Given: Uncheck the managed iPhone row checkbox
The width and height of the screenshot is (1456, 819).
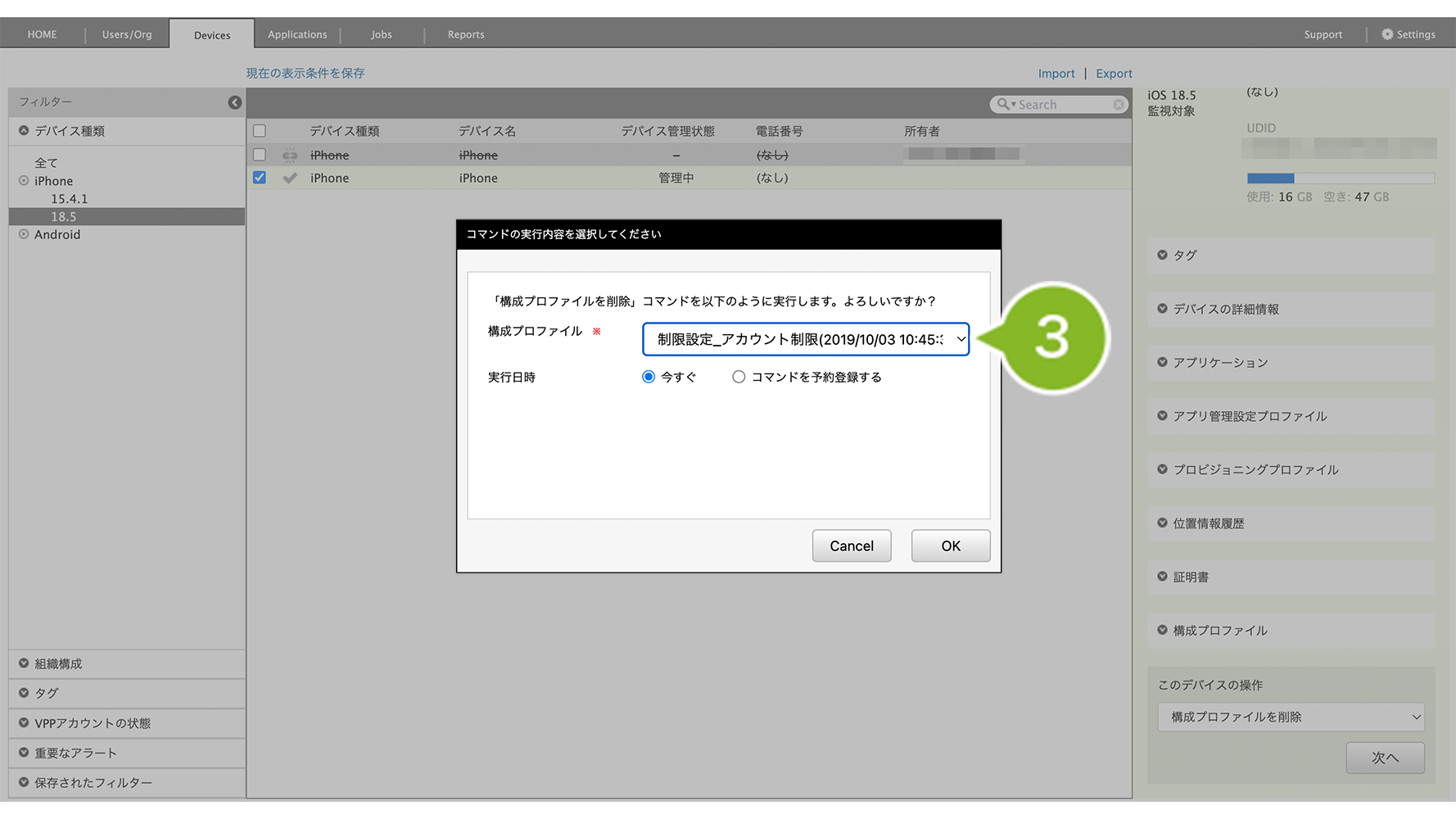Looking at the screenshot, I should click(260, 178).
